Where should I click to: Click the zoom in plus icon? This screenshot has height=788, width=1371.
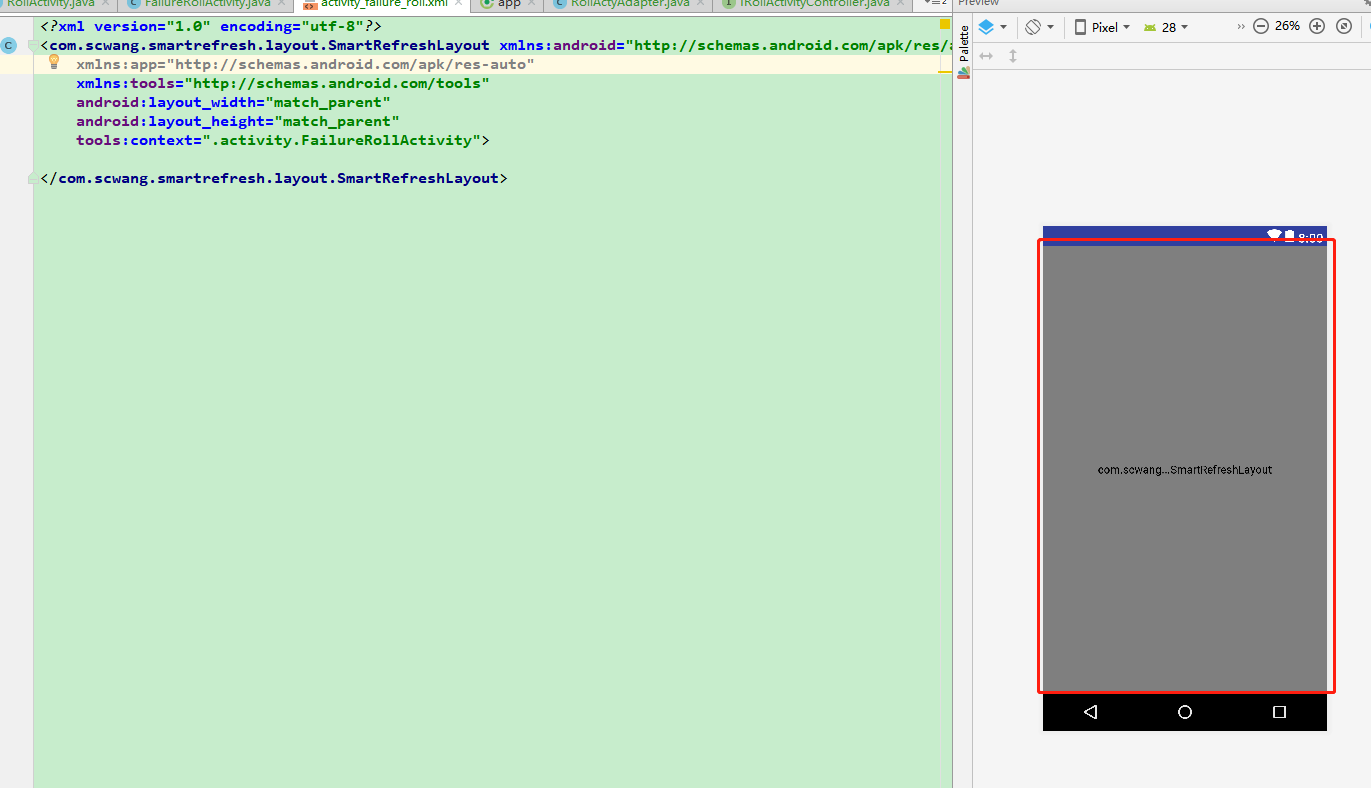coord(1316,27)
